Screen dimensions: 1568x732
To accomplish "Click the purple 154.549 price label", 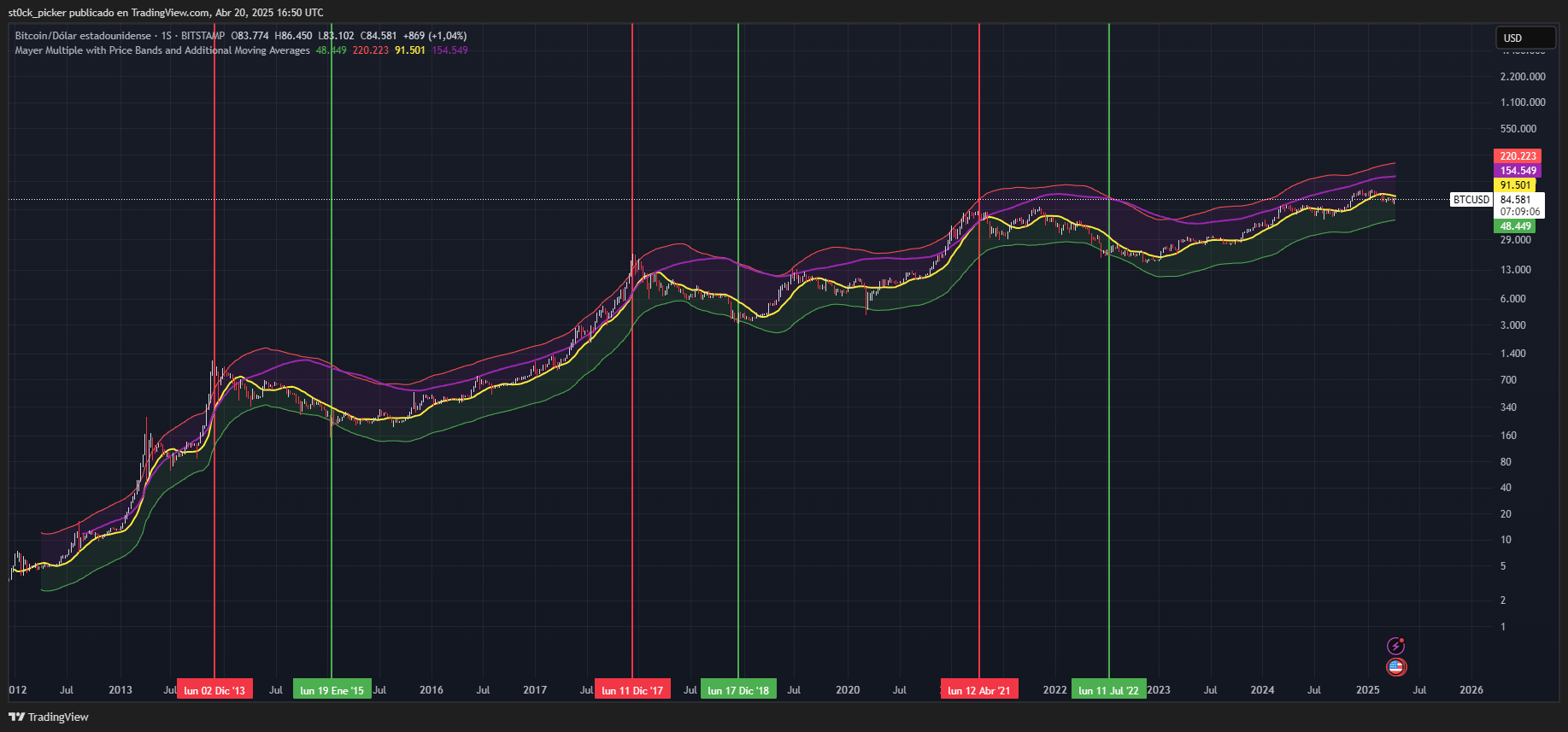I will (x=1518, y=171).
